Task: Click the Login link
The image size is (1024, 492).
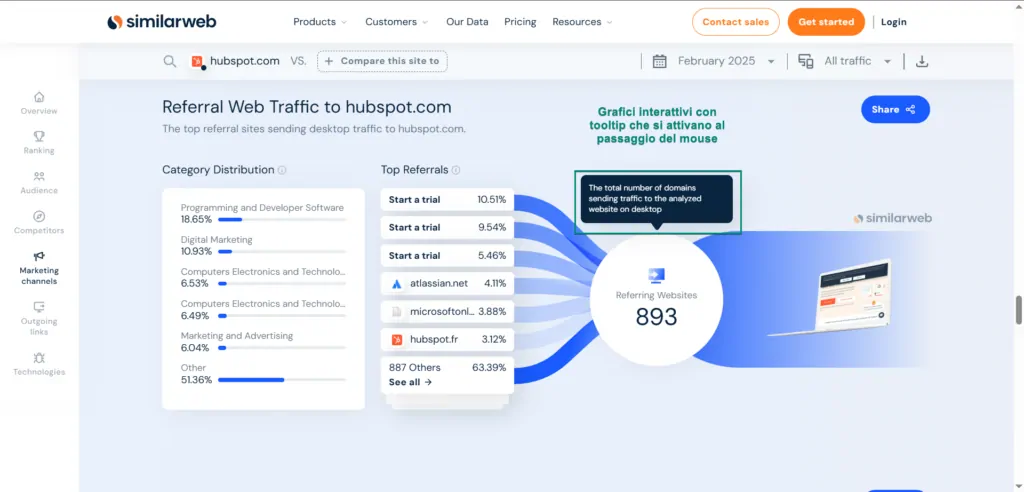Action: [x=893, y=22]
